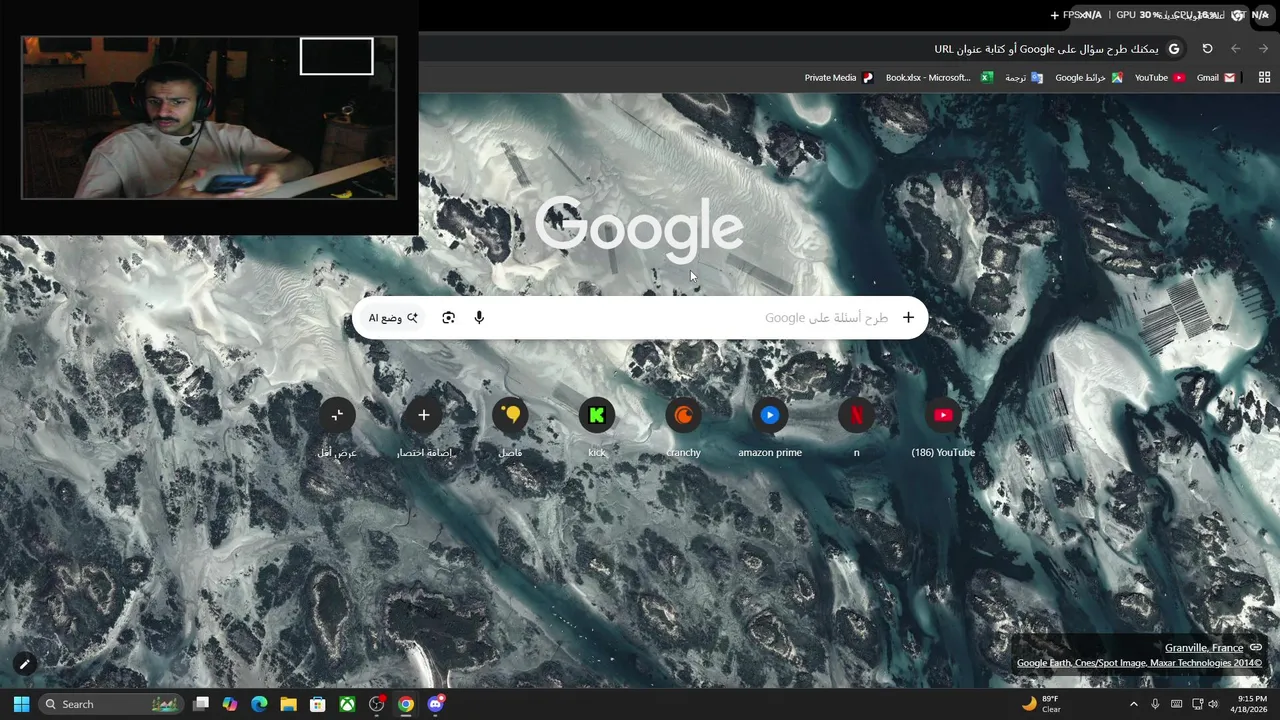Open the amazon prime shortcut
Viewport: 1280px width, 720px height.
[770, 426]
